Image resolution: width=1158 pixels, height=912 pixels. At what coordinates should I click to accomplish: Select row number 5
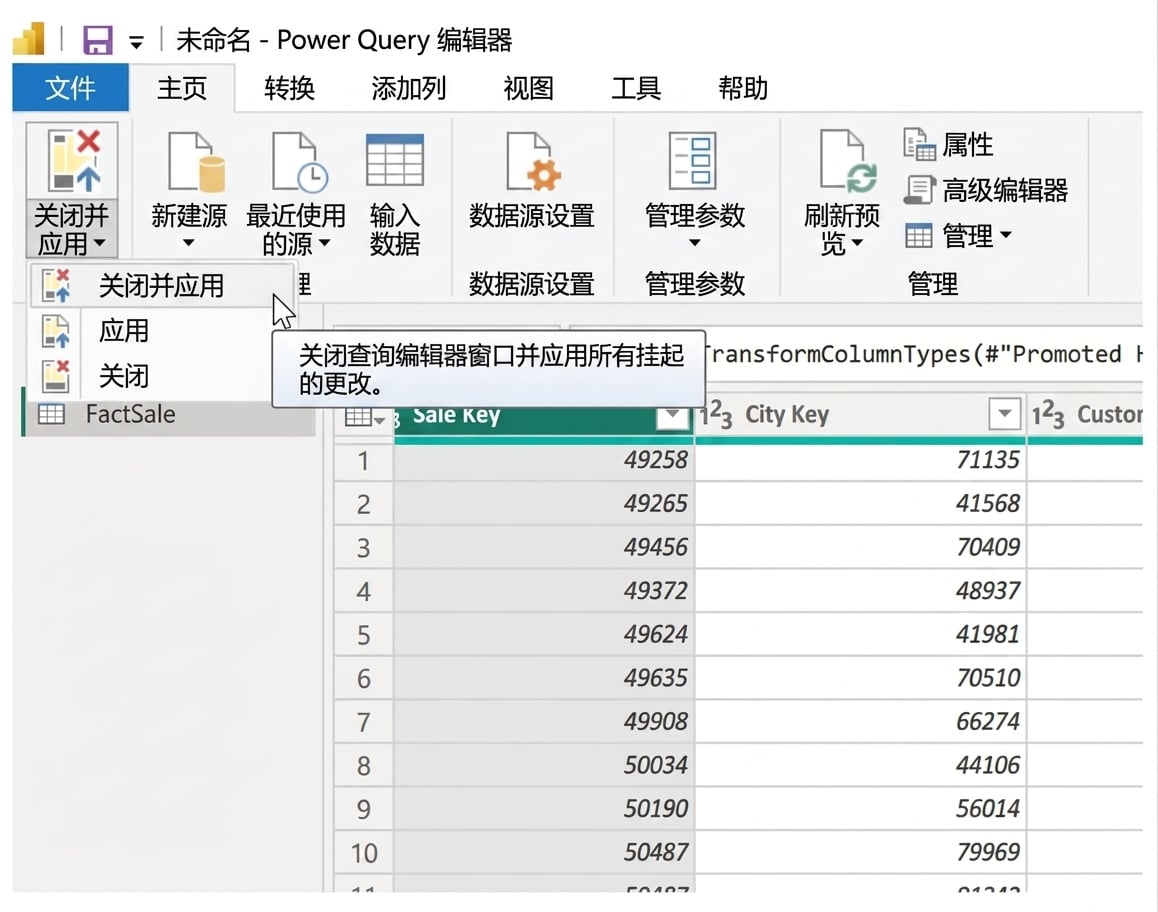pyautogui.click(x=363, y=635)
